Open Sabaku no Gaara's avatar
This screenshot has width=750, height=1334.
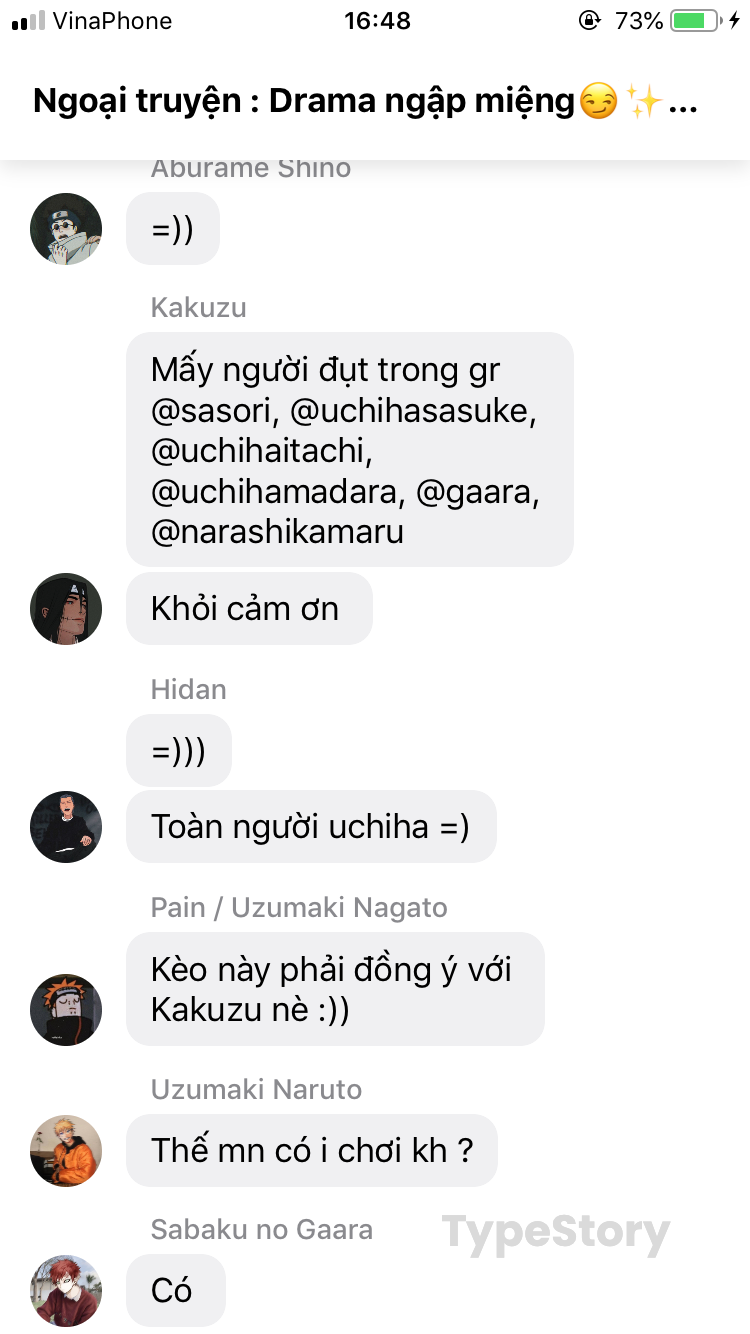66,1291
